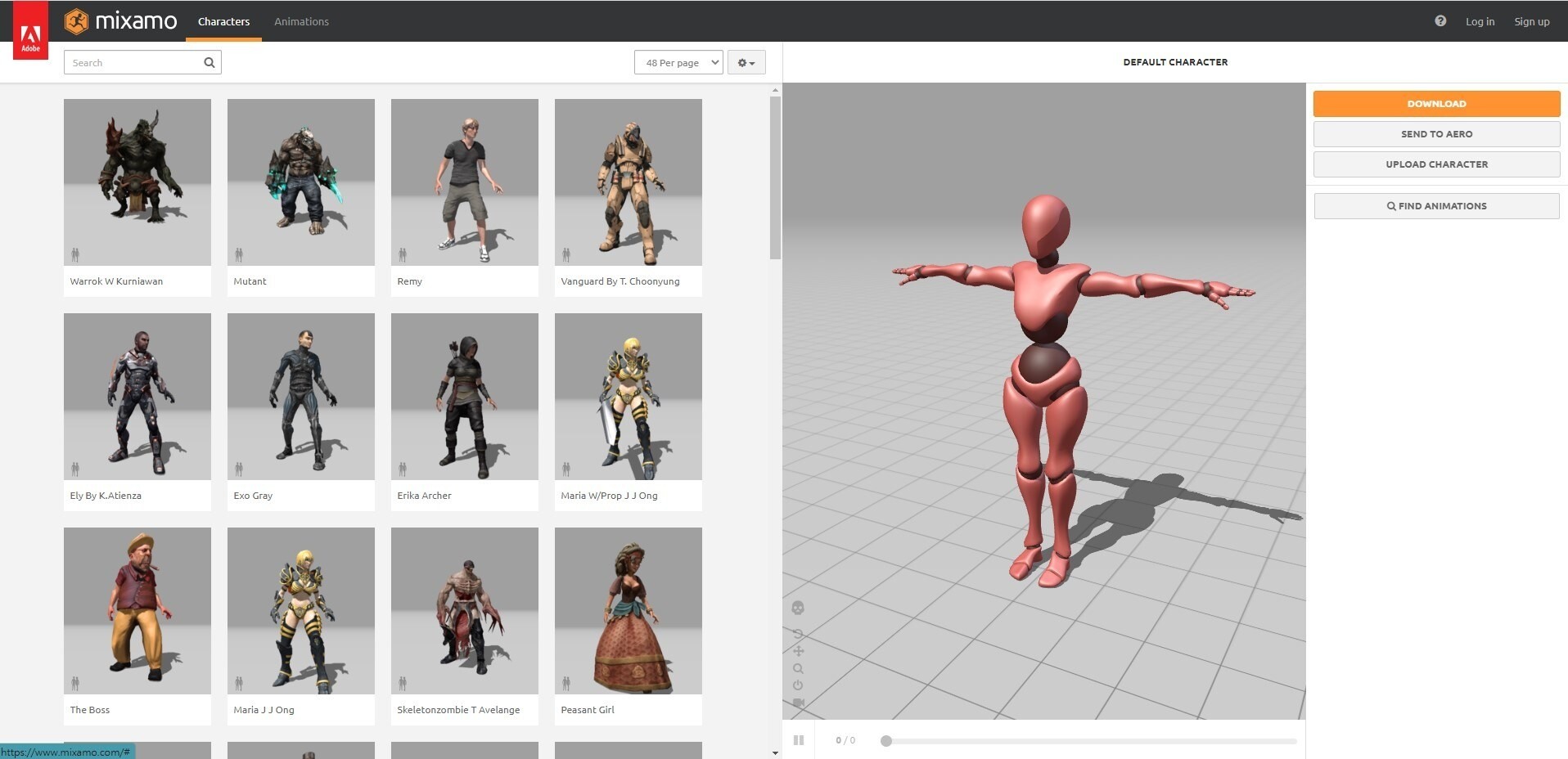
Task: Click the reset camera power icon
Action: pyautogui.click(x=798, y=687)
